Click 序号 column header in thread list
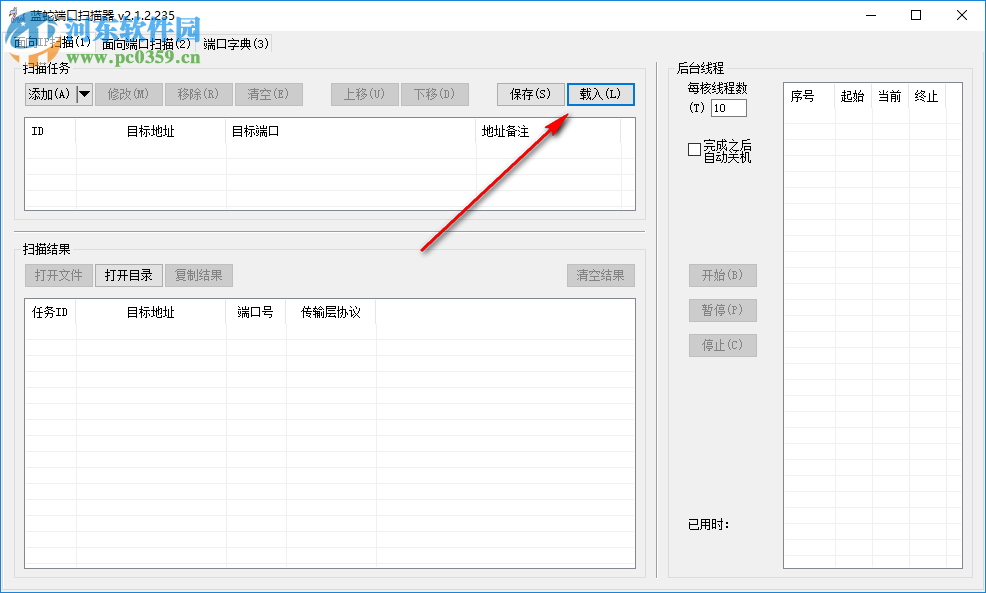 (x=809, y=96)
